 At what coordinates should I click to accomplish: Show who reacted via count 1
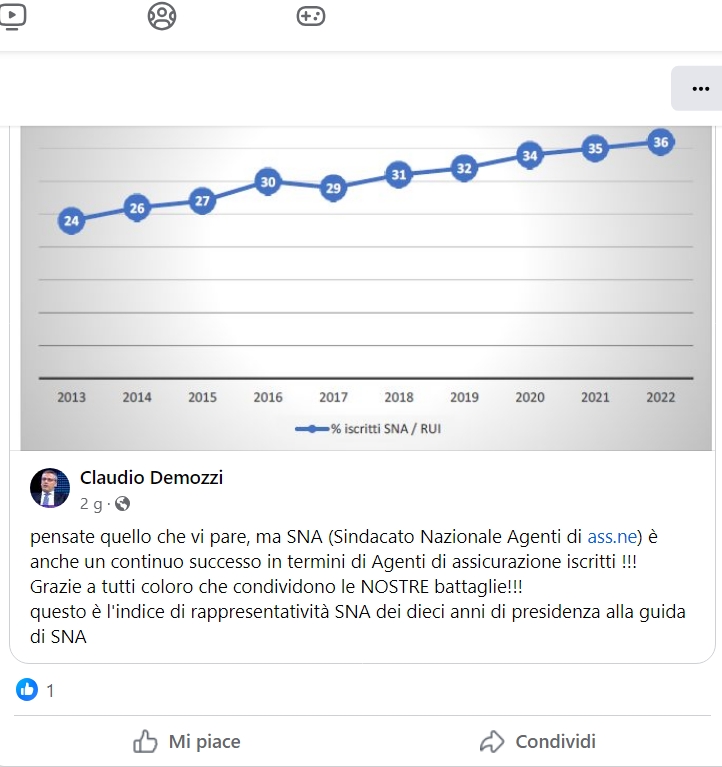[x=50, y=691]
